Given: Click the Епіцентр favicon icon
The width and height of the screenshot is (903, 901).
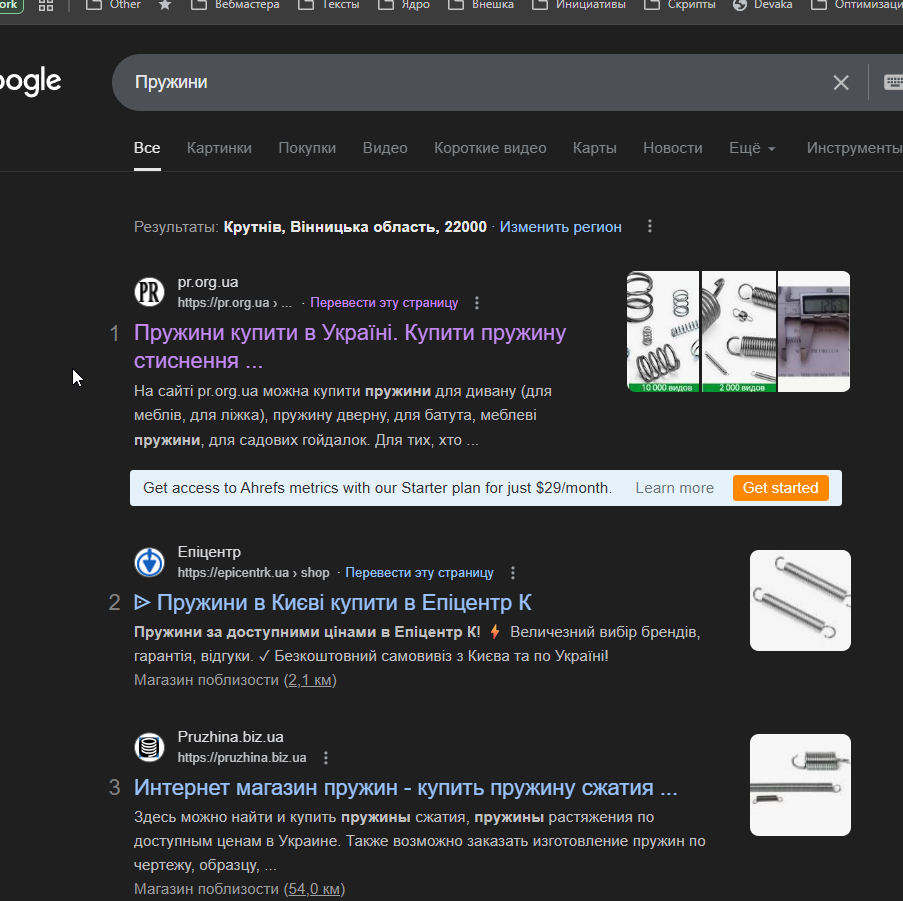Looking at the screenshot, I should 149,562.
